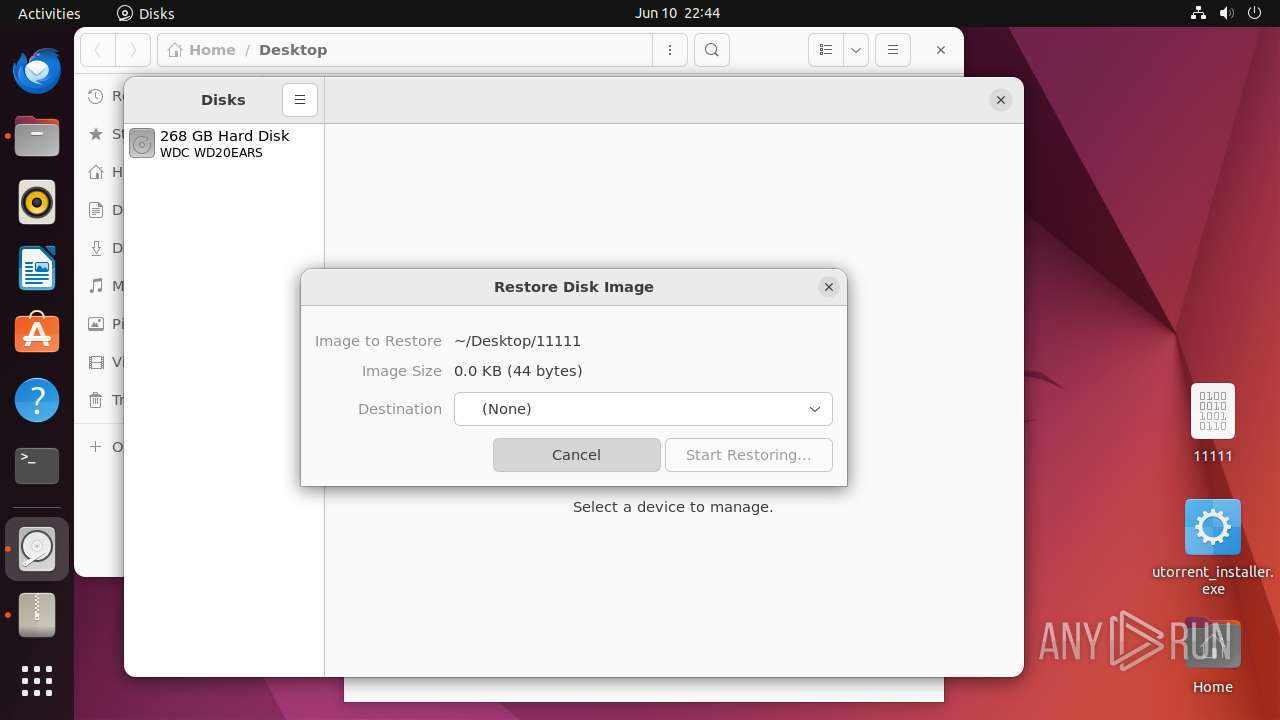Open Starred in Files sidebar
The height and width of the screenshot is (720, 1280).
pyautogui.click(x=104, y=134)
